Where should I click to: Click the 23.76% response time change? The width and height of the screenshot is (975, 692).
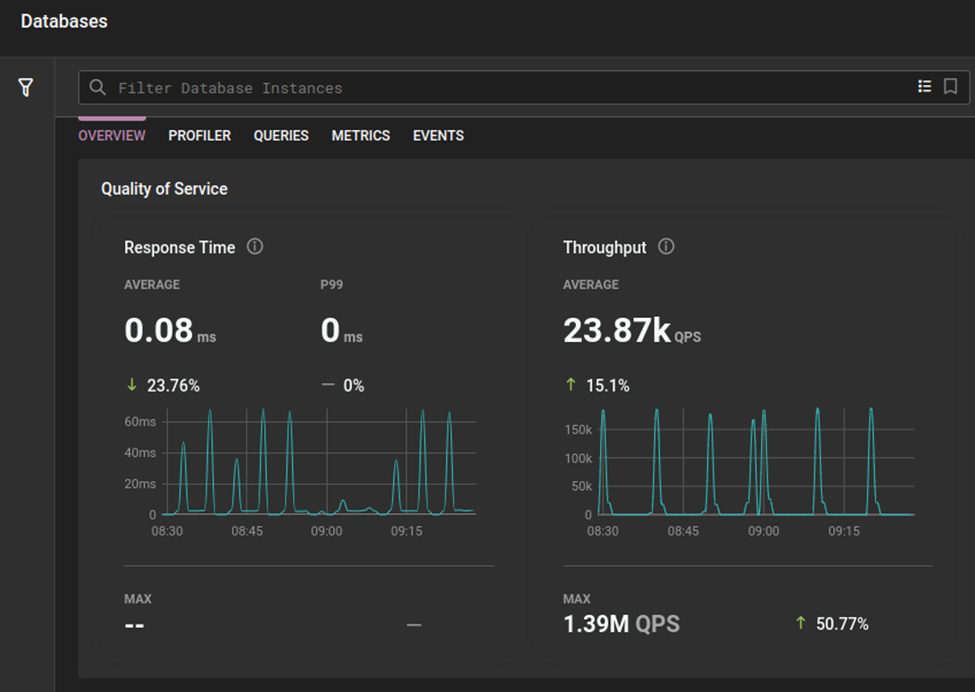[164, 385]
